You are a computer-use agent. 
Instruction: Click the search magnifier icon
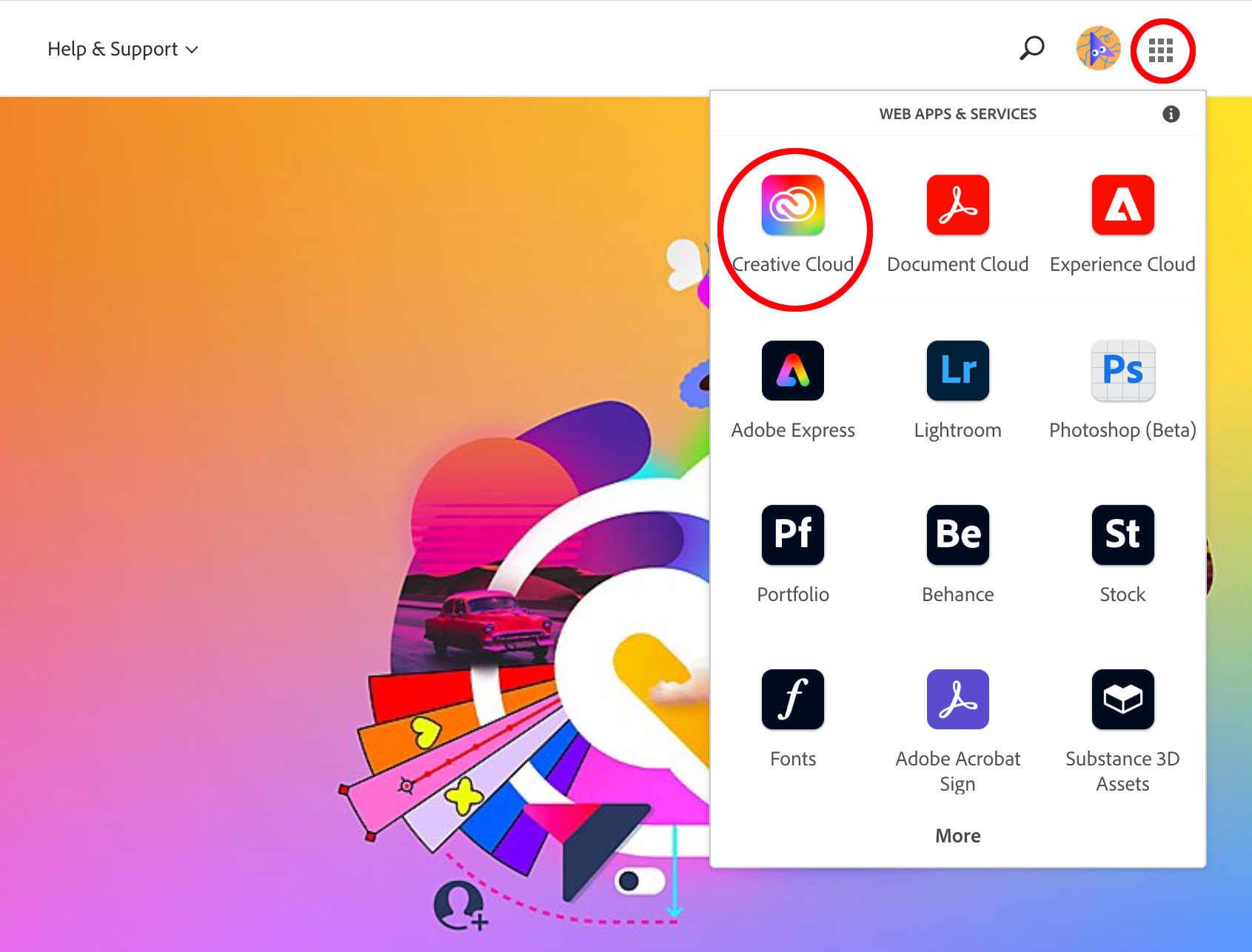(1031, 48)
